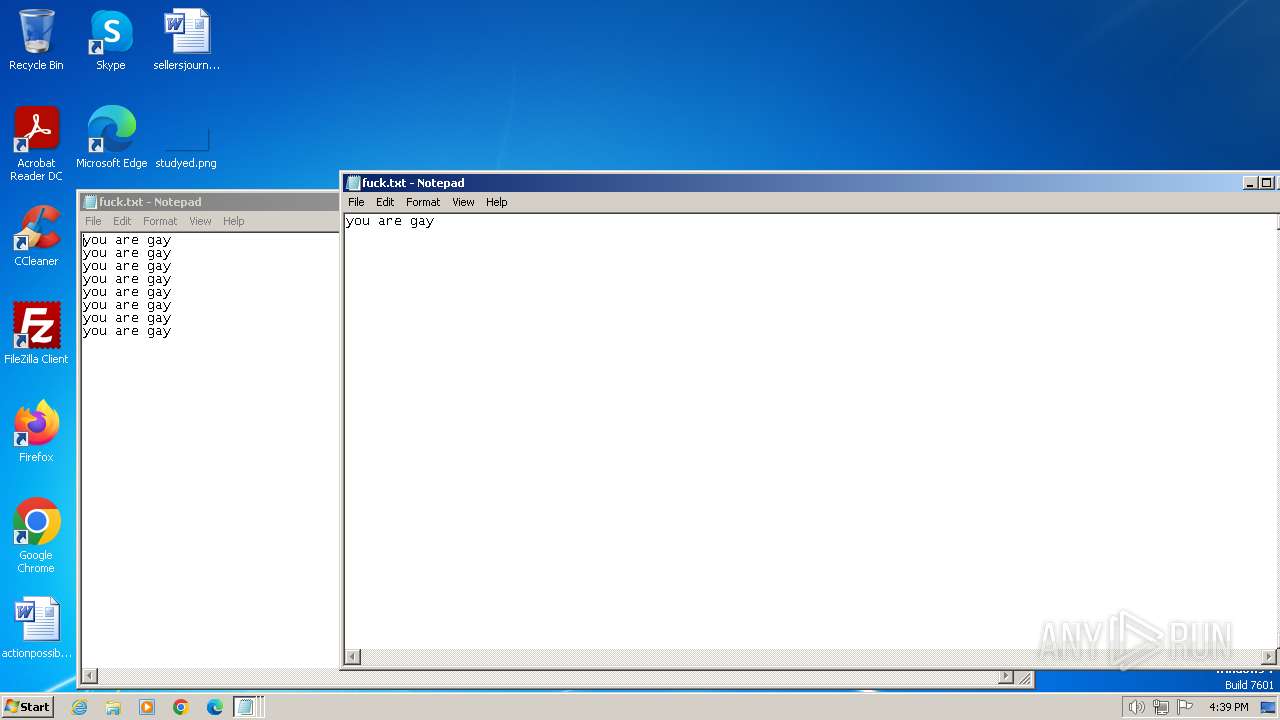Open Acrobat Reader DC shortcut
This screenshot has width=1280, height=720.
36,144
